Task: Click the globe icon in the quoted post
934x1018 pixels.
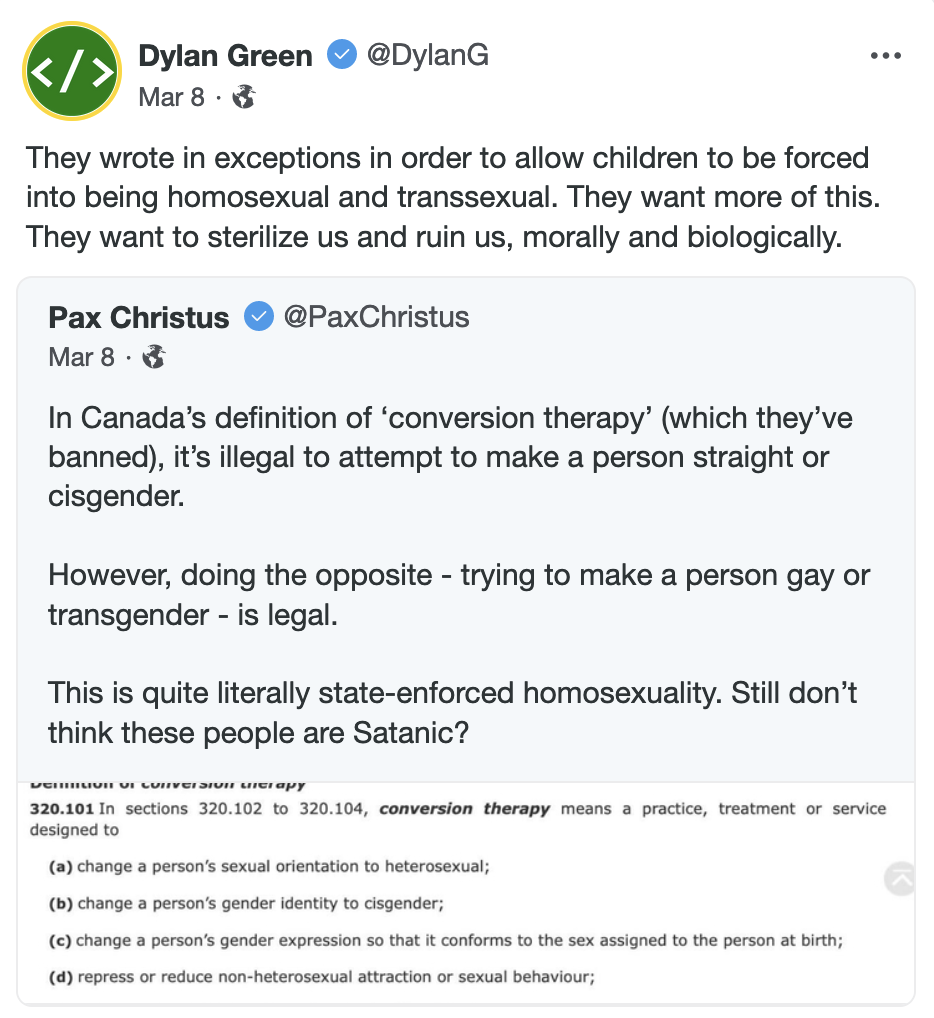Action: pyautogui.click(x=154, y=357)
